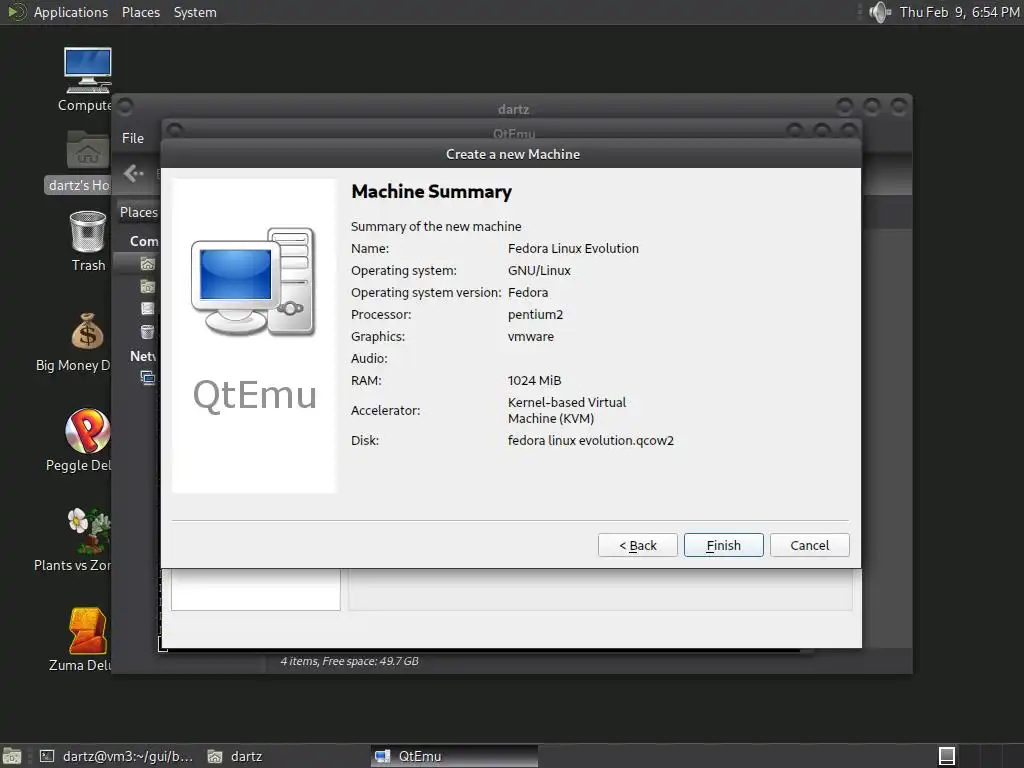1024x768 pixels.
Task: Click the QtEmu computer illustration in wizard
Action: [254, 281]
